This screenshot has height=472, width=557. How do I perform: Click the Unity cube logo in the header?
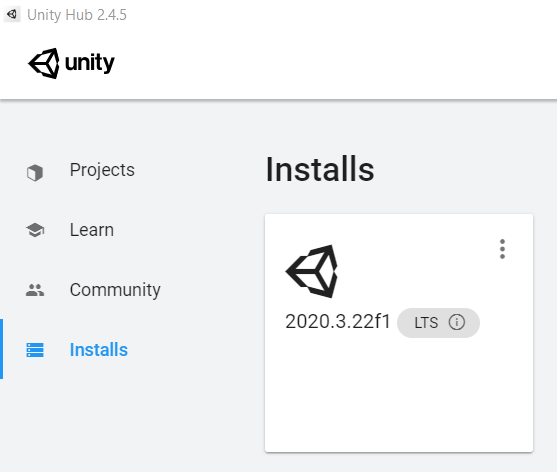click(x=44, y=63)
